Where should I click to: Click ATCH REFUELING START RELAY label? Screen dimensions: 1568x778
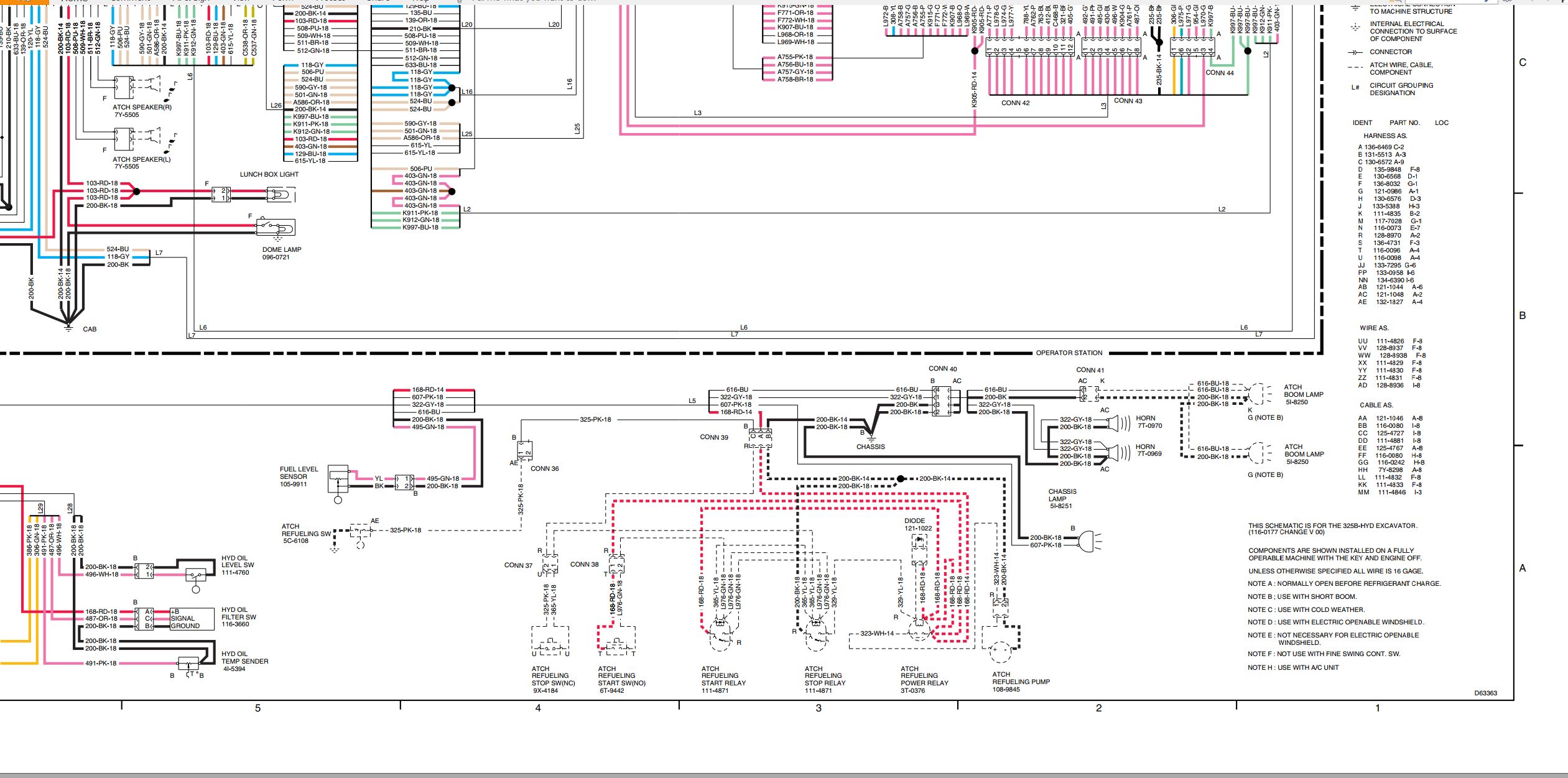pyautogui.click(x=723, y=679)
